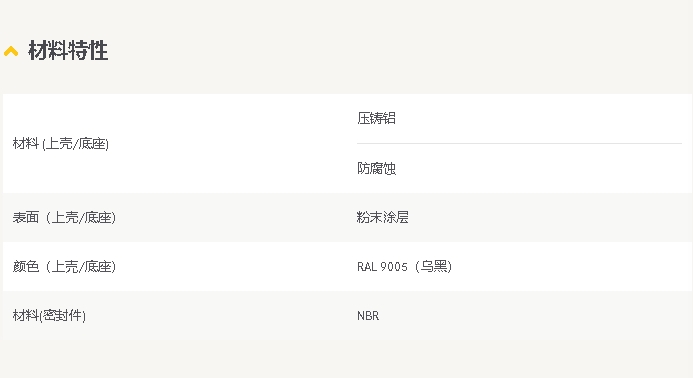The width and height of the screenshot is (693, 378).
Task: Click the 防腐蚀 property value
Action: click(x=376, y=168)
